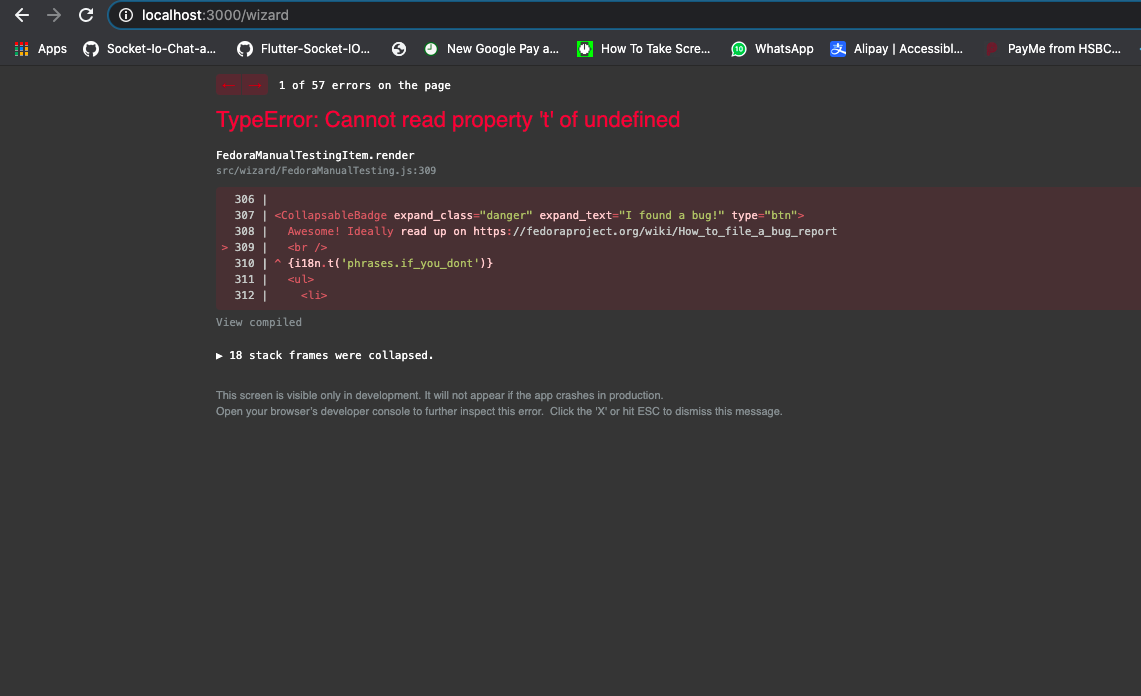
Task: Click the unnamed globe bookmark icon
Action: pos(399,49)
